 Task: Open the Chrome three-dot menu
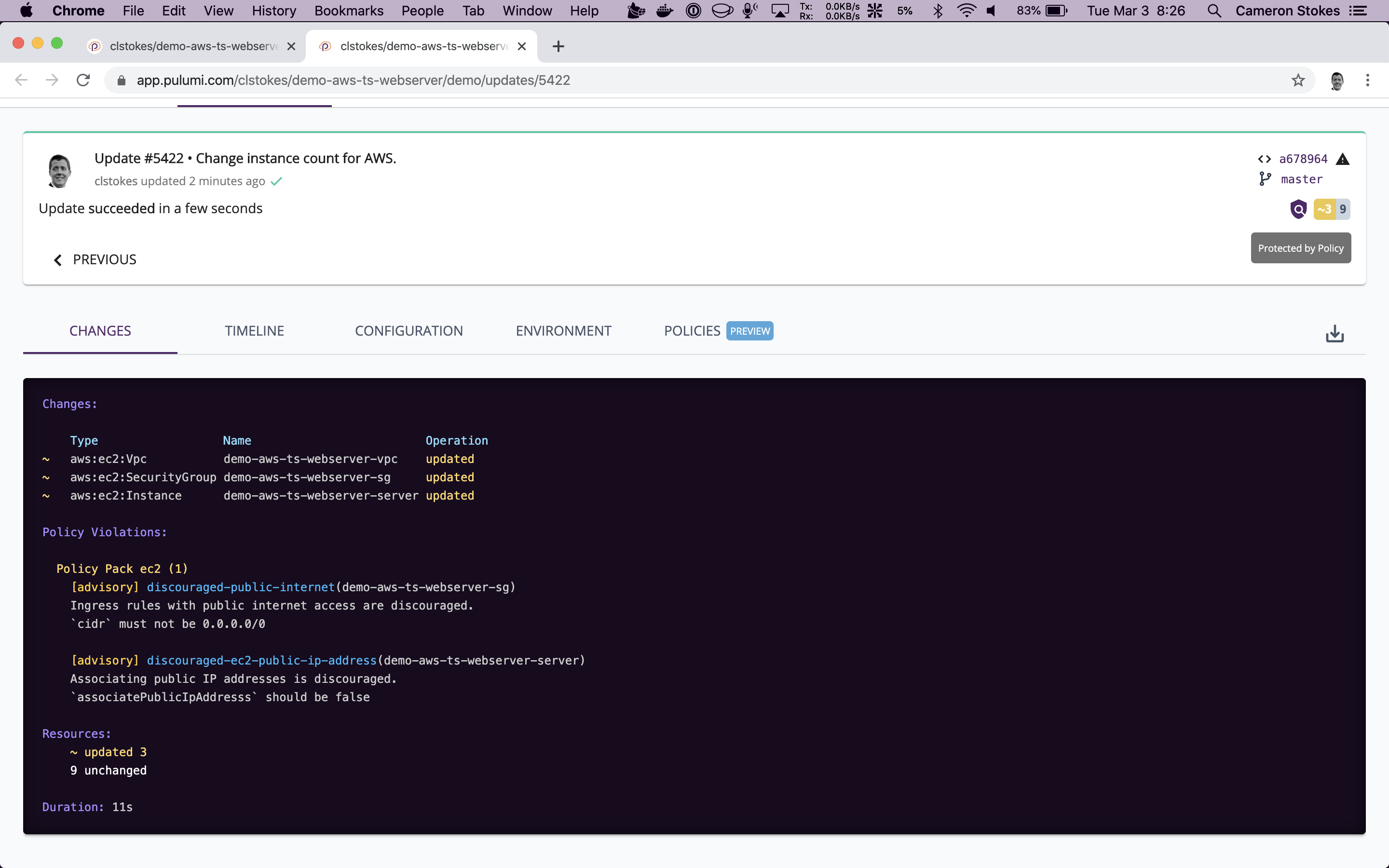pyautogui.click(x=1368, y=80)
